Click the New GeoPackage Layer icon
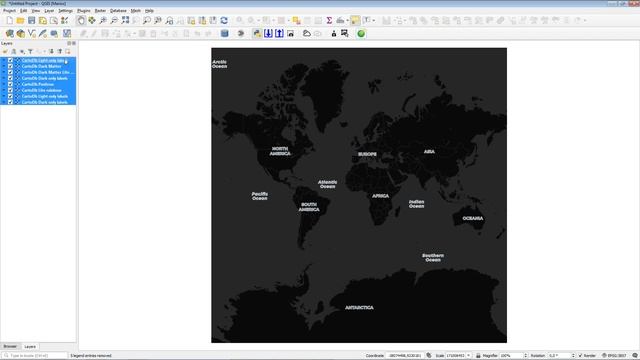Image resolution: width=640 pixels, height=360 pixels. pyautogui.click(x=20, y=33)
